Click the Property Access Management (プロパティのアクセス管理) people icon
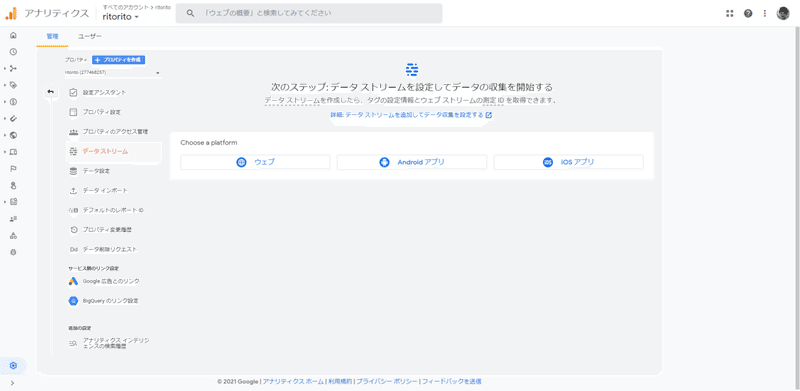Viewport: 800px width, 391px height. pyautogui.click(x=73, y=132)
